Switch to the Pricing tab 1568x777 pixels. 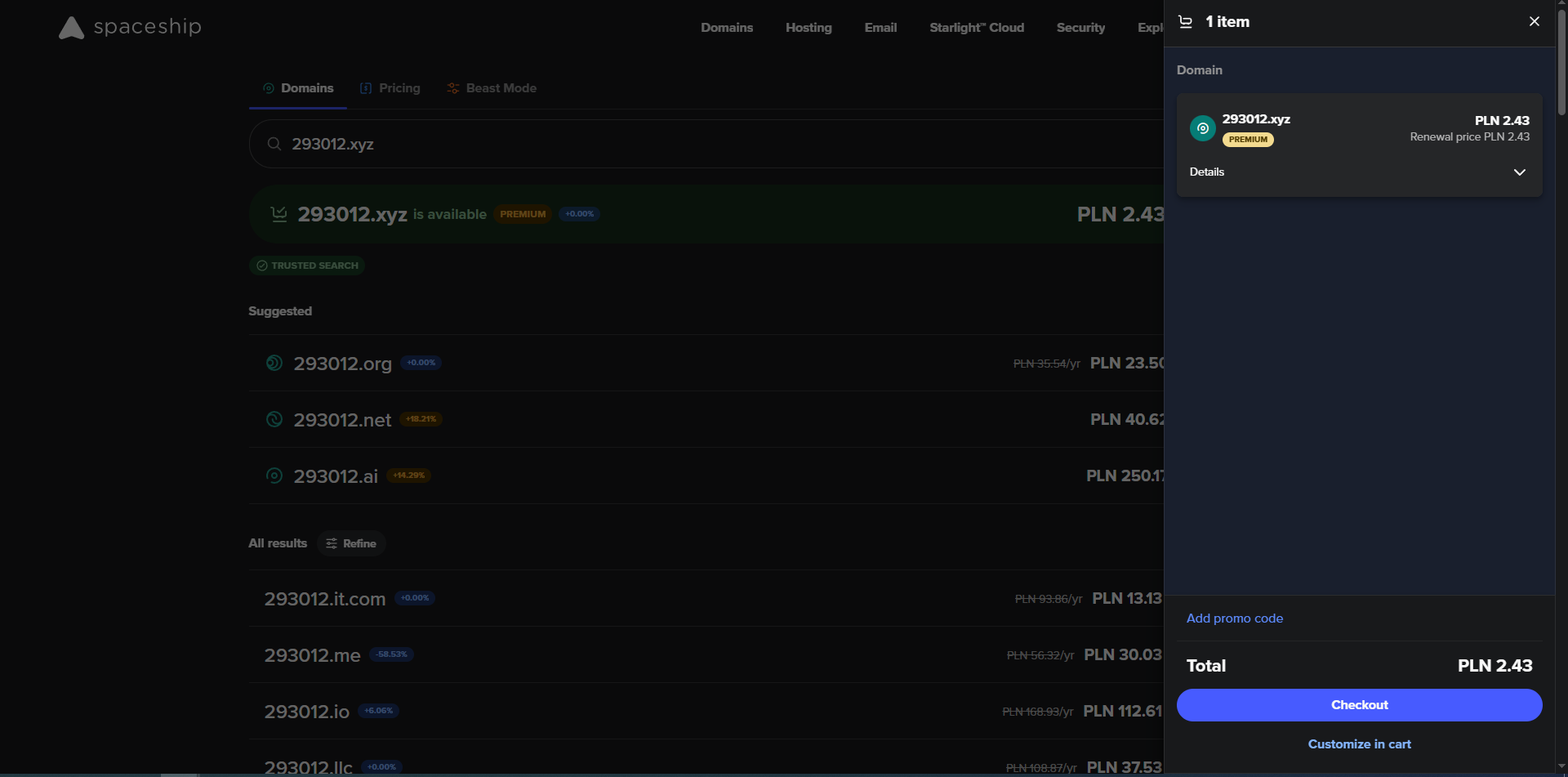390,88
